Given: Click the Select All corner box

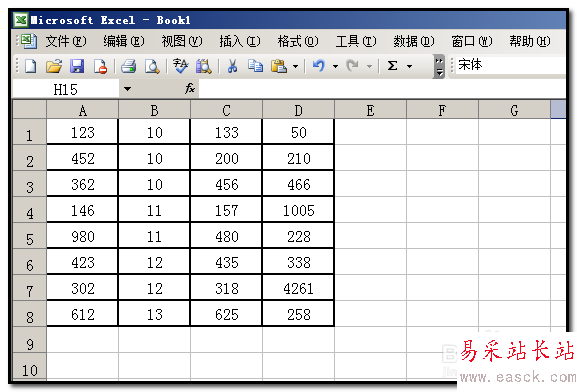Looking at the screenshot, I should coord(29,109).
